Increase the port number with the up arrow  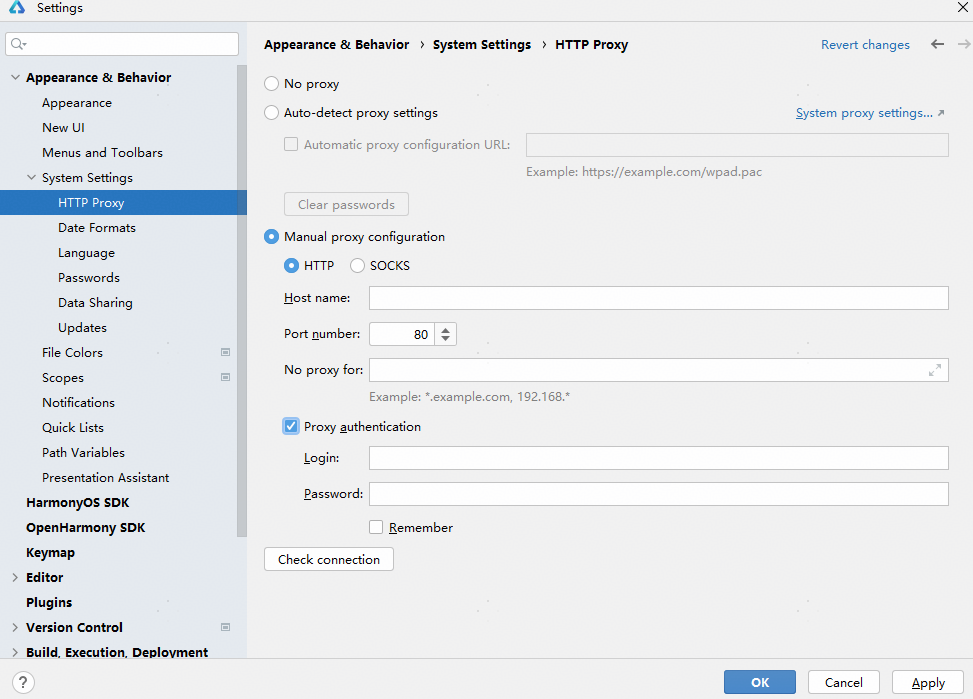pos(445,329)
